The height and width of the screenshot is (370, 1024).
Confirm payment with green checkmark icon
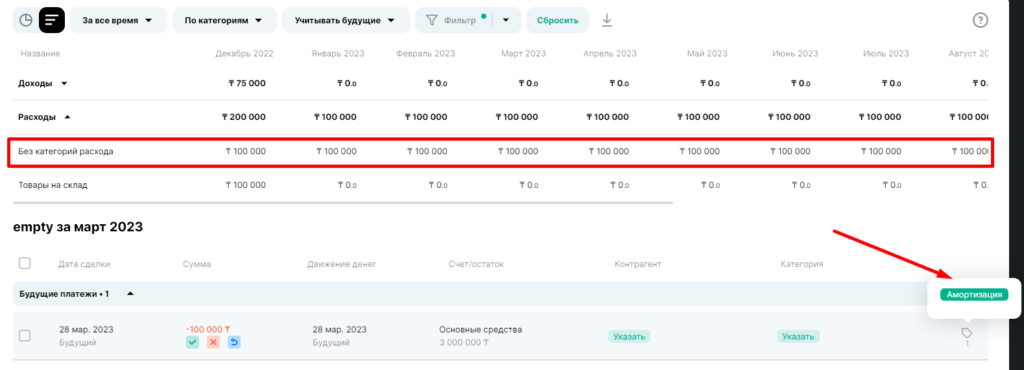pyautogui.click(x=192, y=342)
